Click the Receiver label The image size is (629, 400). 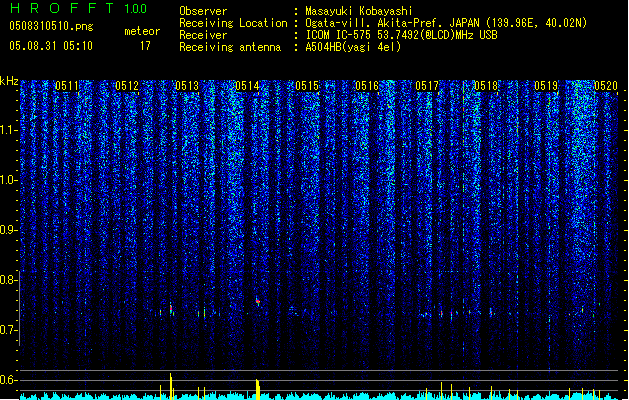(x=203, y=35)
